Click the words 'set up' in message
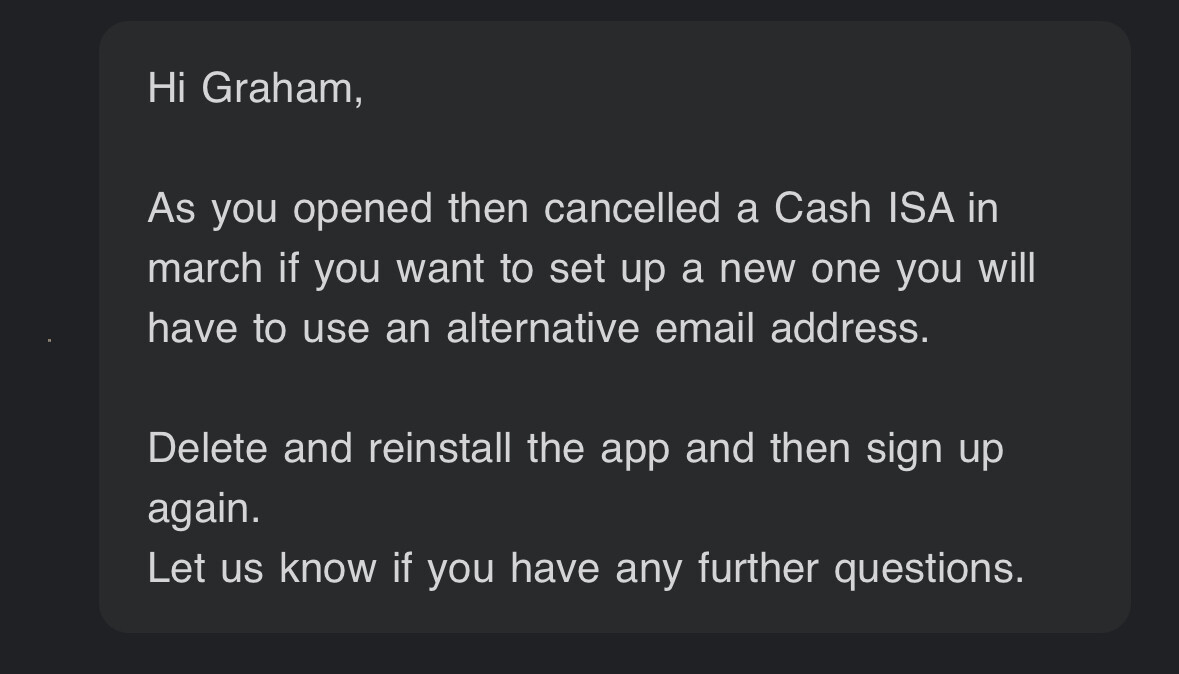 (608, 270)
